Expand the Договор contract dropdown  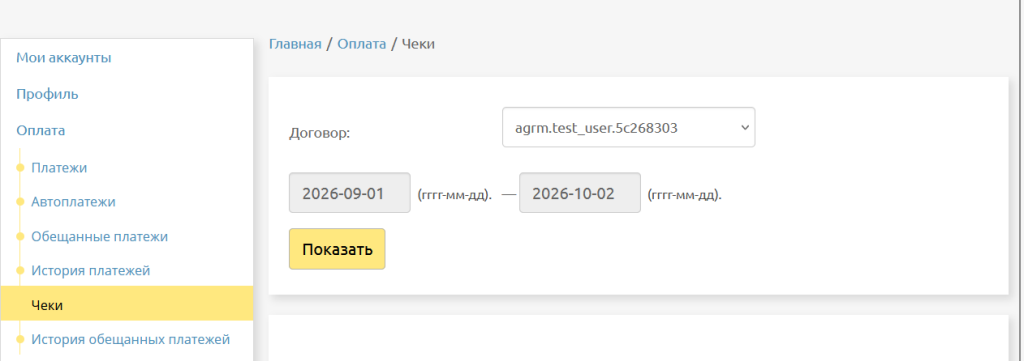click(629, 127)
